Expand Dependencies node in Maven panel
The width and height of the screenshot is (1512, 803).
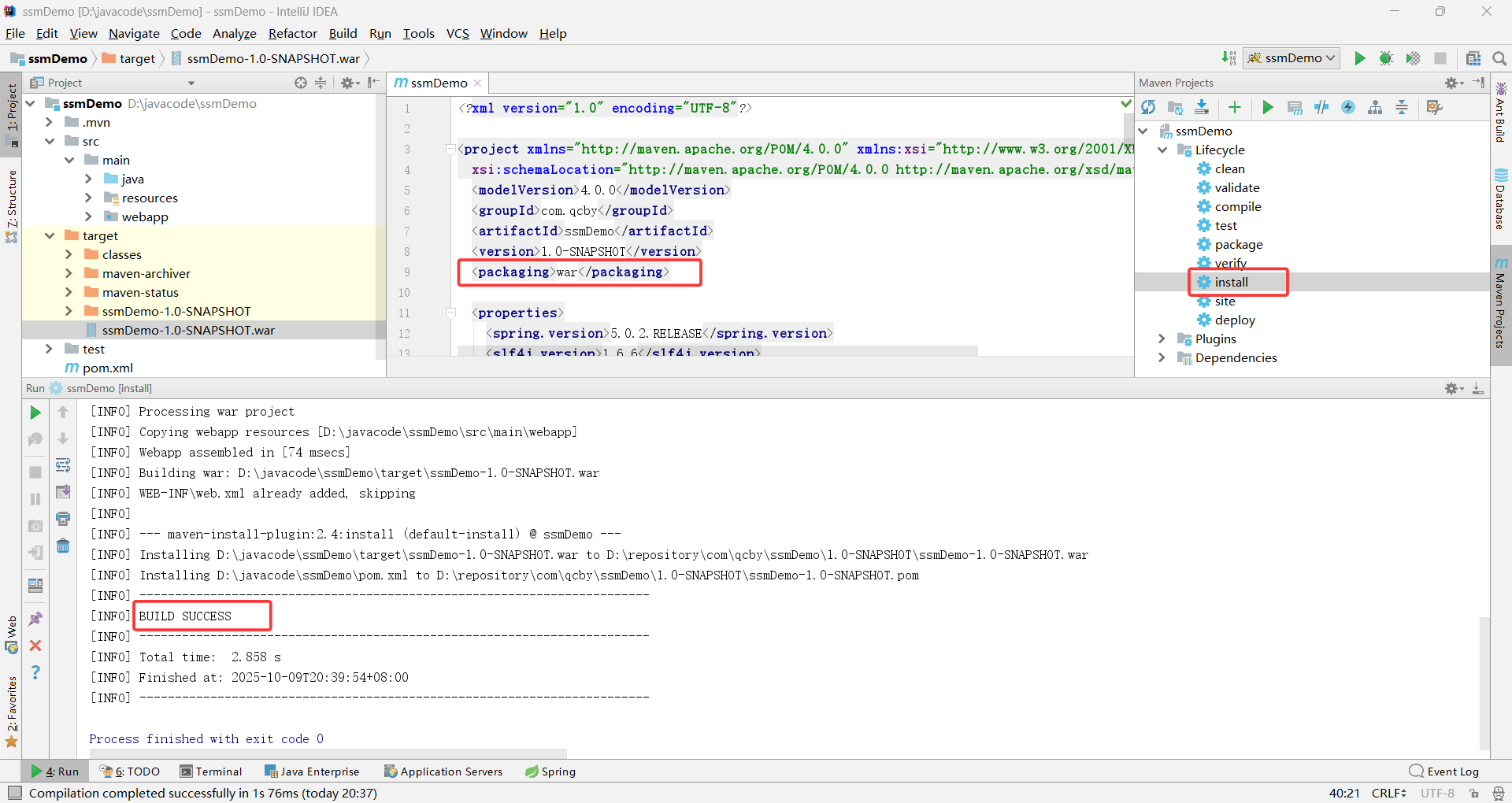(x=1162, y=358)
